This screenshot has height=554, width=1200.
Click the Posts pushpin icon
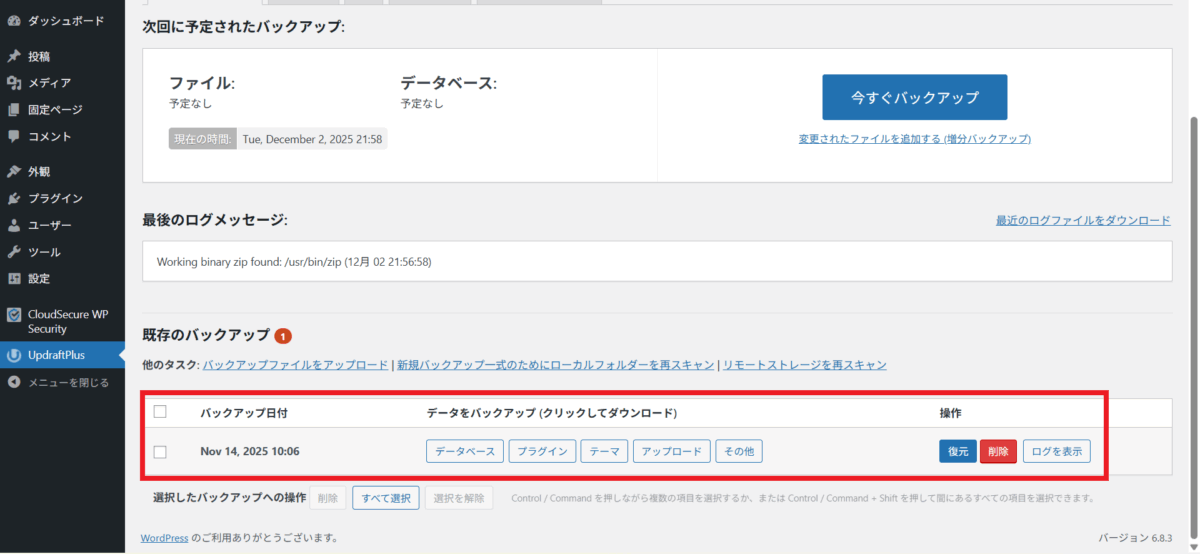pyautogui.click(x=14, y=57)
